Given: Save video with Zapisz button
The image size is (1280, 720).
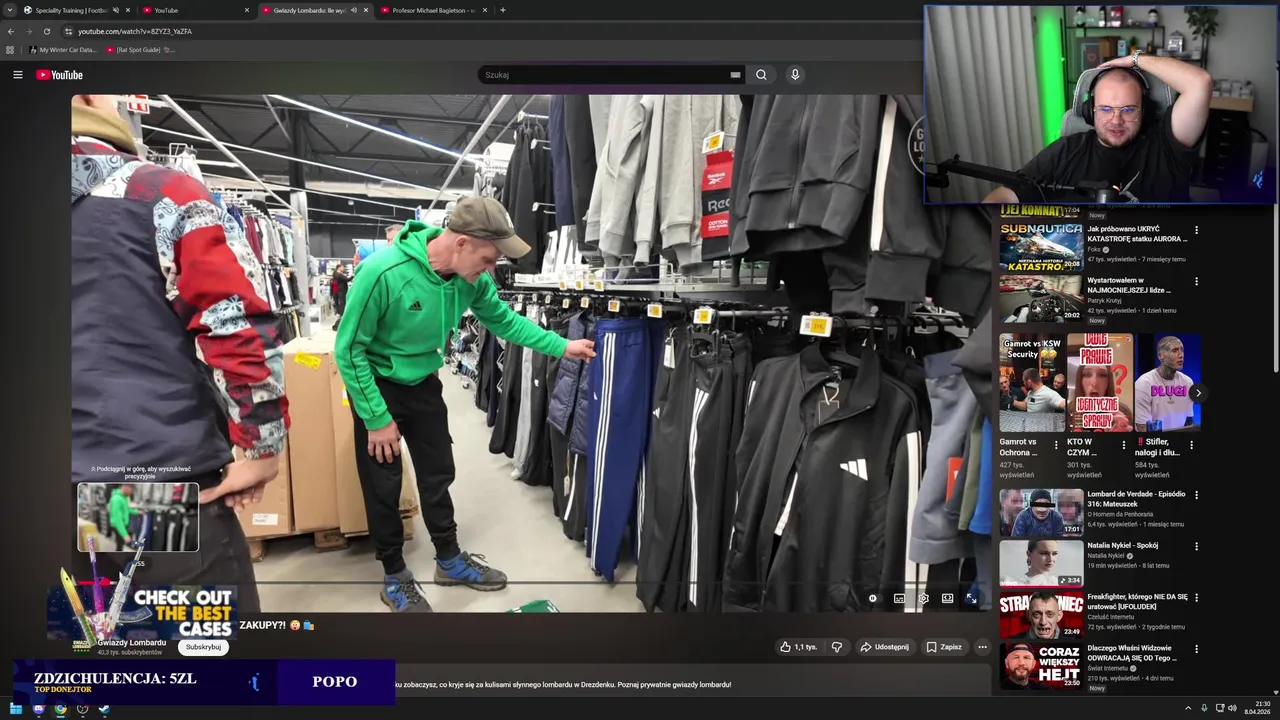Looking at the screenshot, I should tap(943, 647).
